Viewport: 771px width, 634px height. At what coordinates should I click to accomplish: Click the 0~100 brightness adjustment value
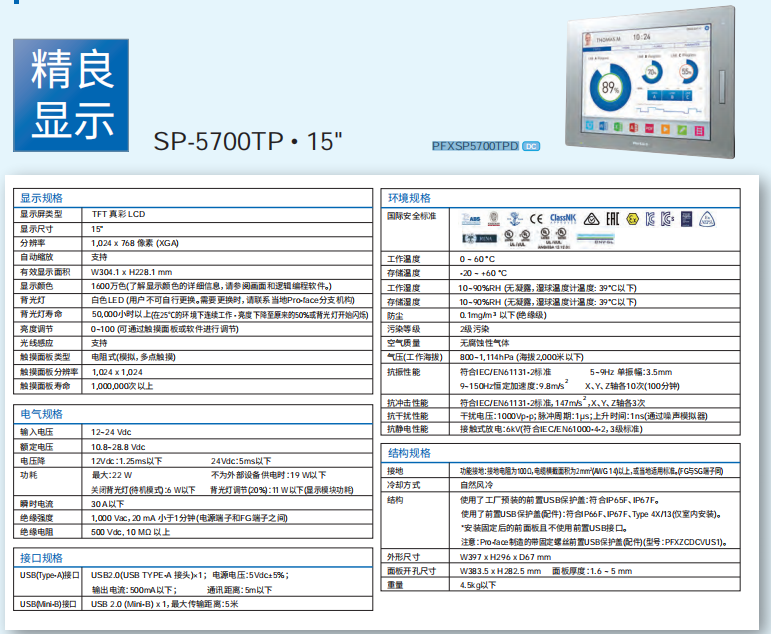[165, 329]
